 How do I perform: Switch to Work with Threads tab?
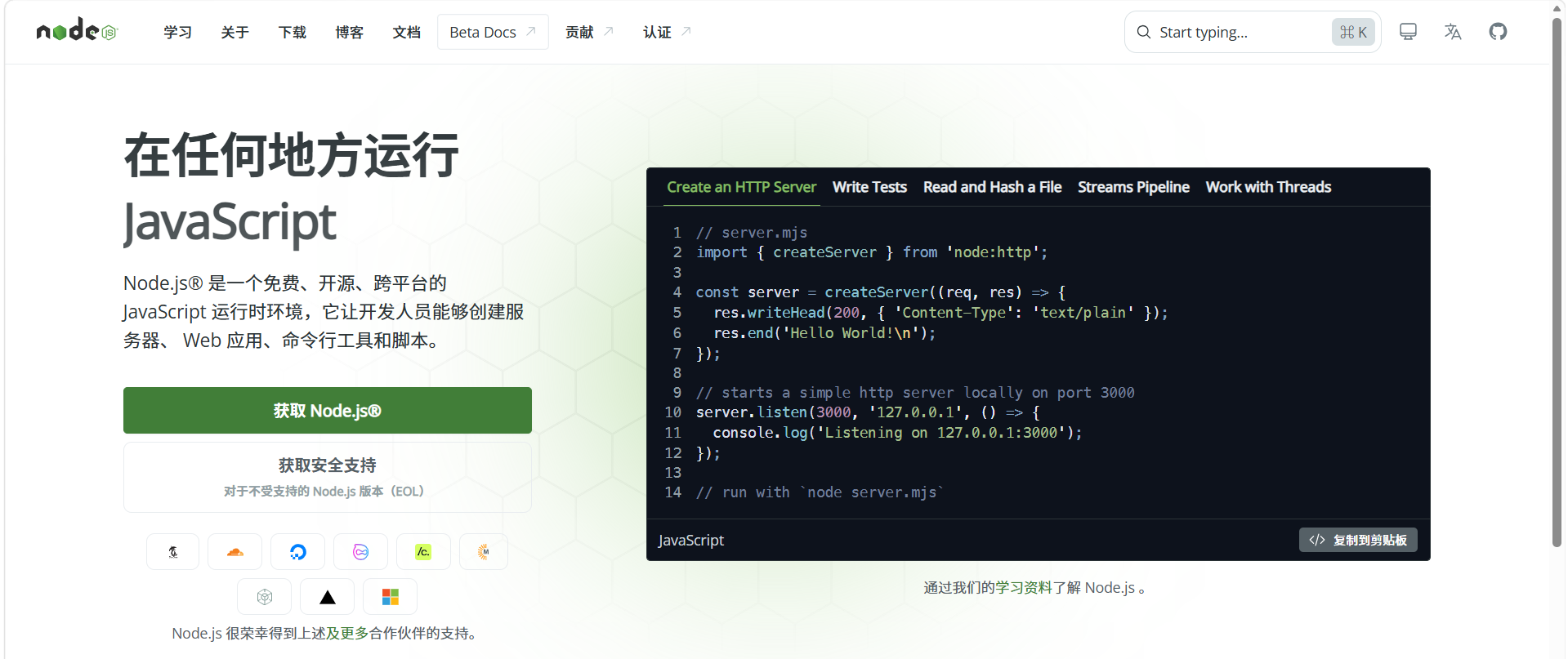[x=1268, y=187]
